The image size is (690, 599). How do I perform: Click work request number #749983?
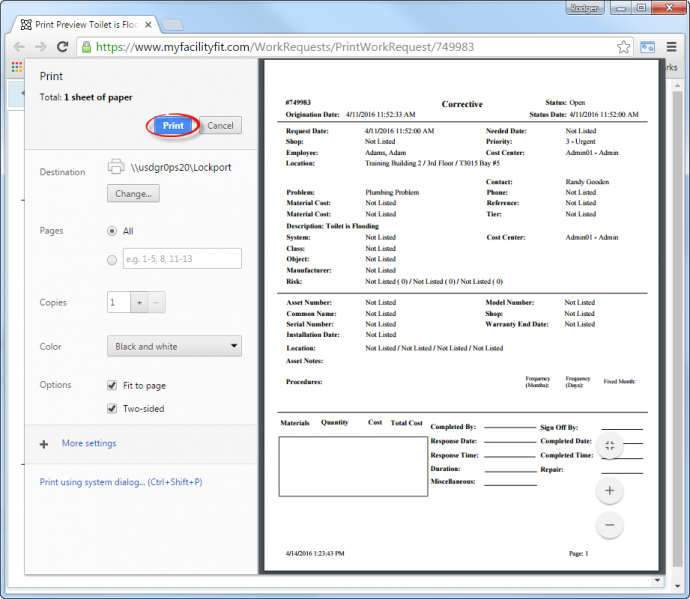tap(298, 103)
